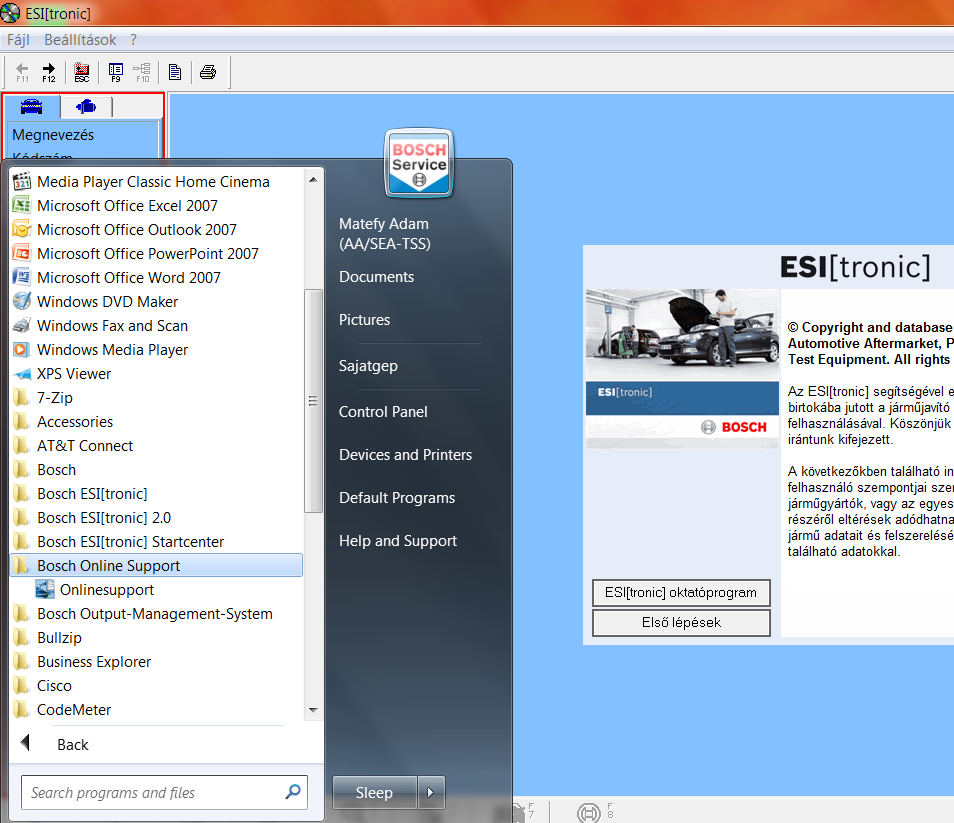
Task: Switch to the engine component tab
Action: tap(86, 107)
